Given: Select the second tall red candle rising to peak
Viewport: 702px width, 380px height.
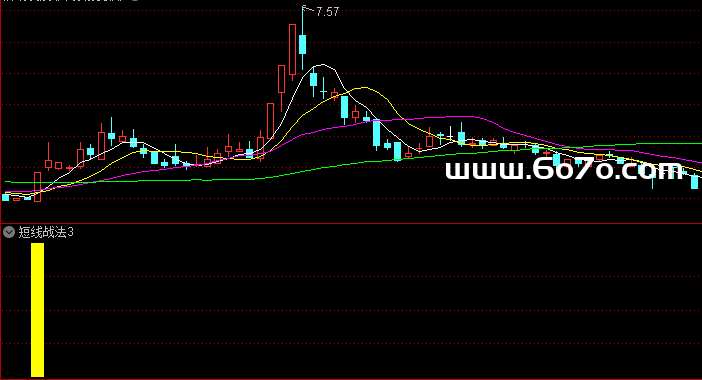Looking at the screenshot, I should (x=282, y=79).
